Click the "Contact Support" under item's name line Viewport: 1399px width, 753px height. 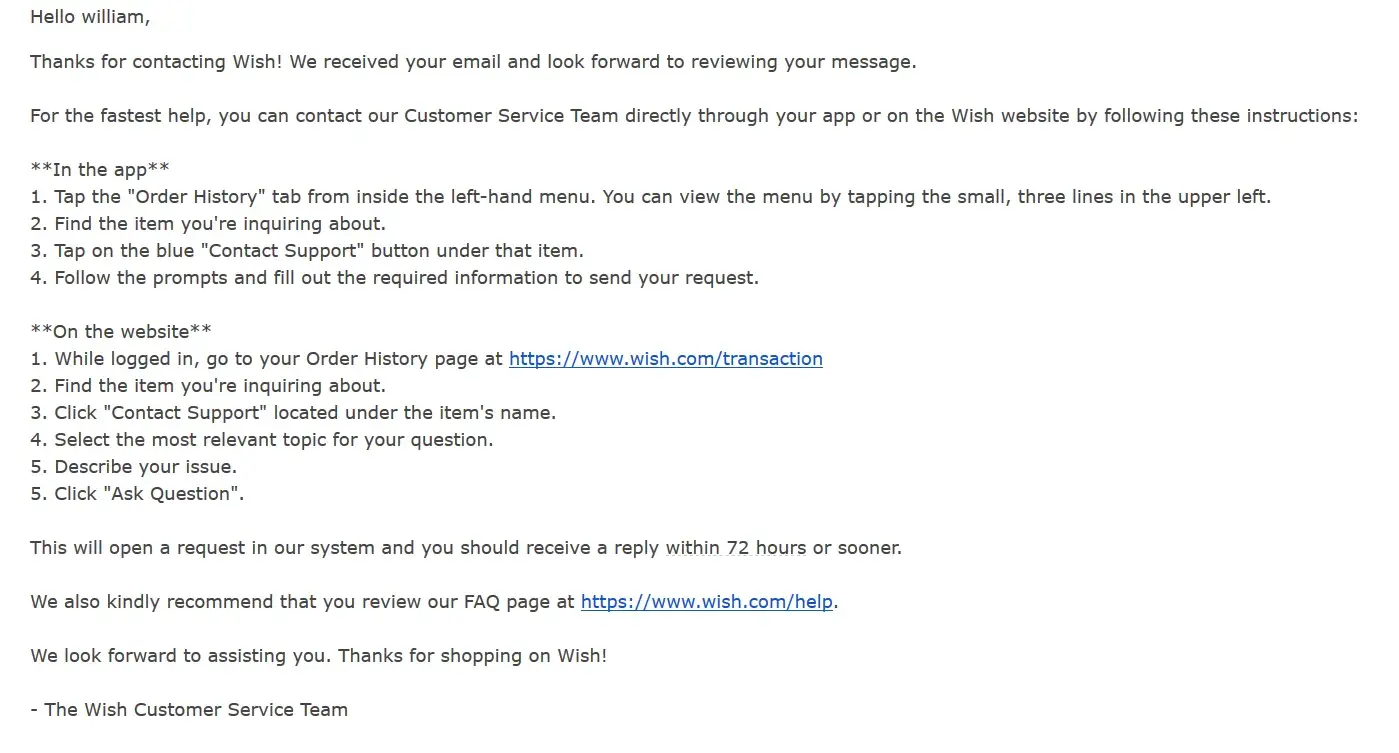[293, 413]
